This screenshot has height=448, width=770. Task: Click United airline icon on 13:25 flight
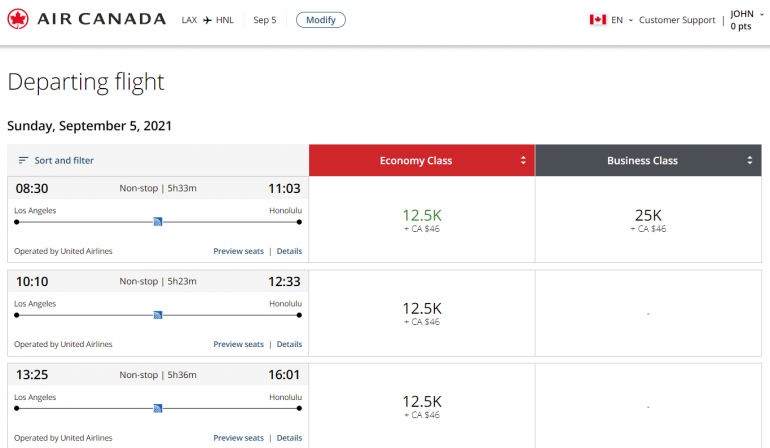click(x=158, y=408)
